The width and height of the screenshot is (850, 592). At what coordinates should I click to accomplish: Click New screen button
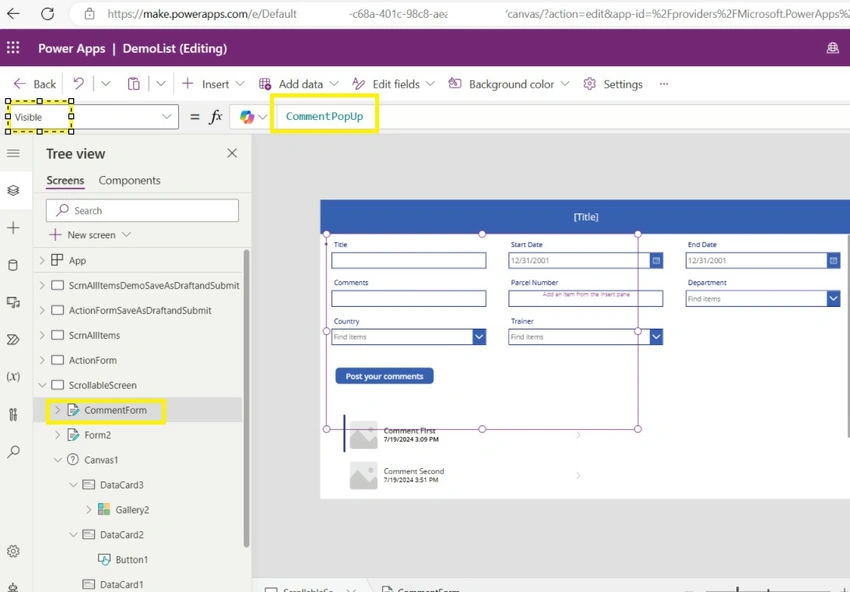pos(90,235)
